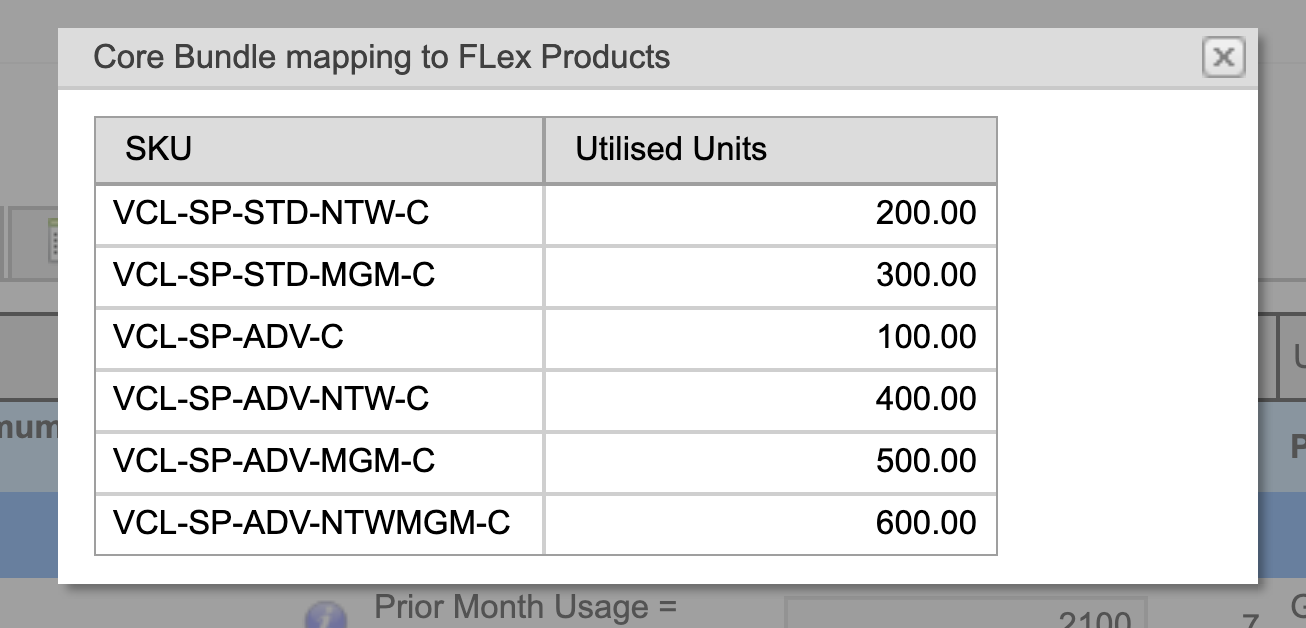This screenshot has width=1306, height=628.
Task: Click the Utilised Units column header
Action: pos(671,150)
